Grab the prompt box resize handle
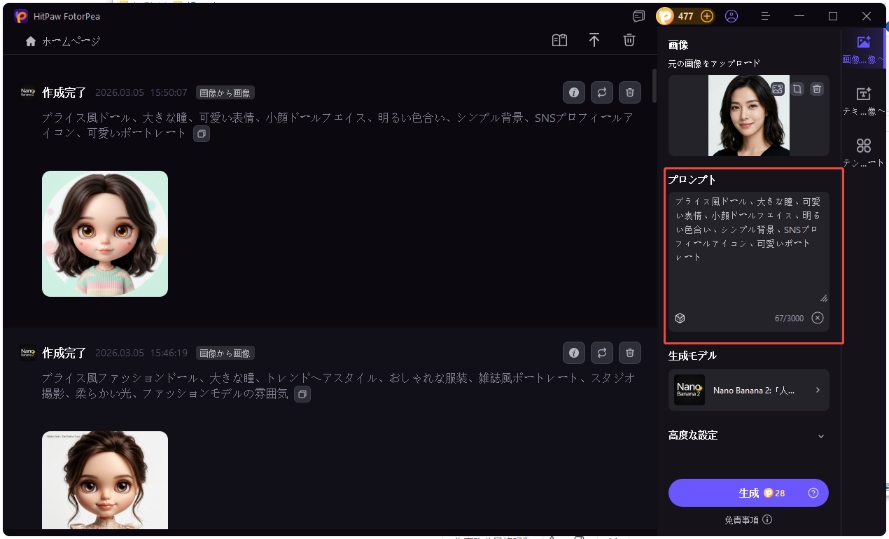This screenshot has width=889, height=539. [x=824, y=298]
